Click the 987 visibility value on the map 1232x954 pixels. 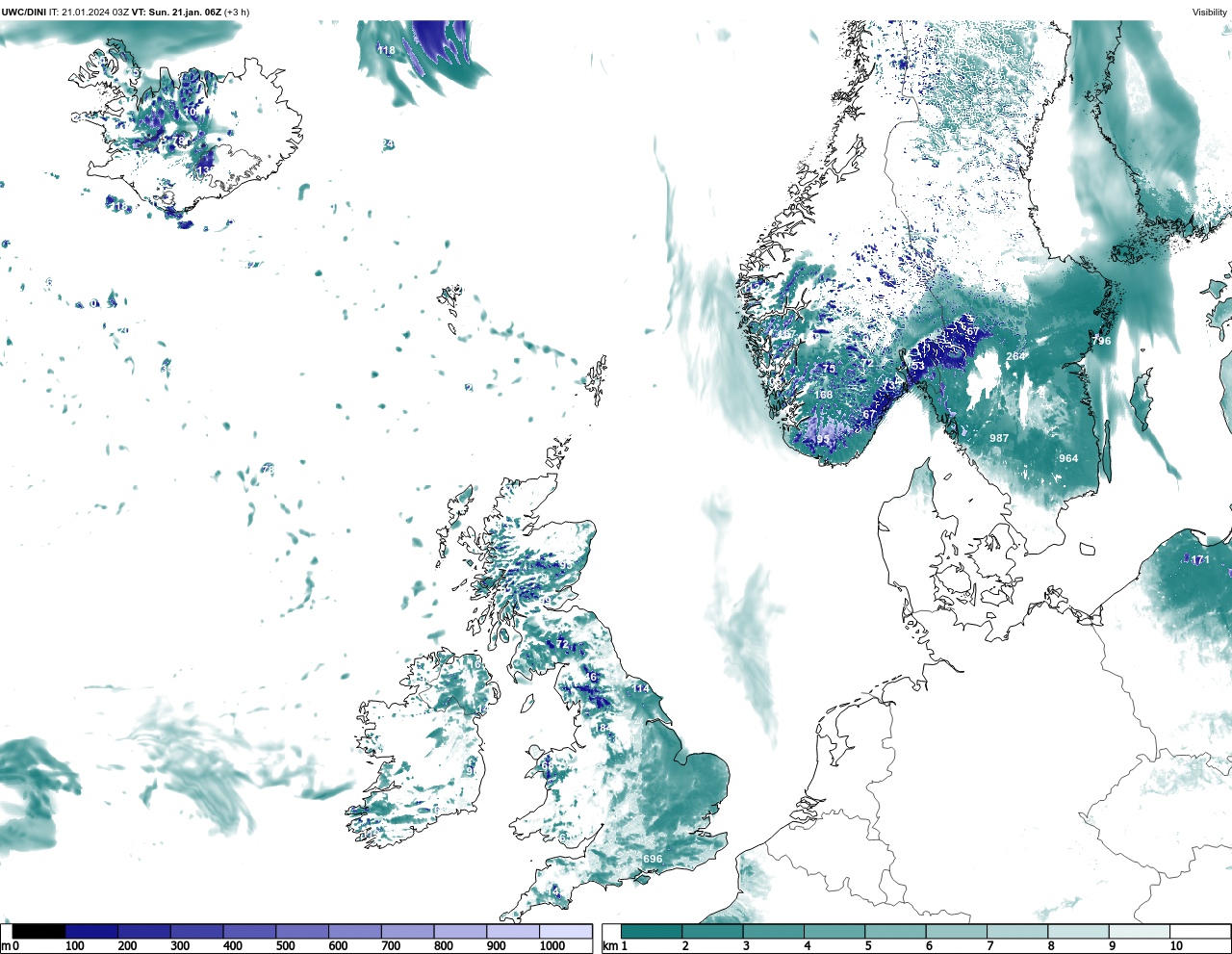click(x=999, y=438)
